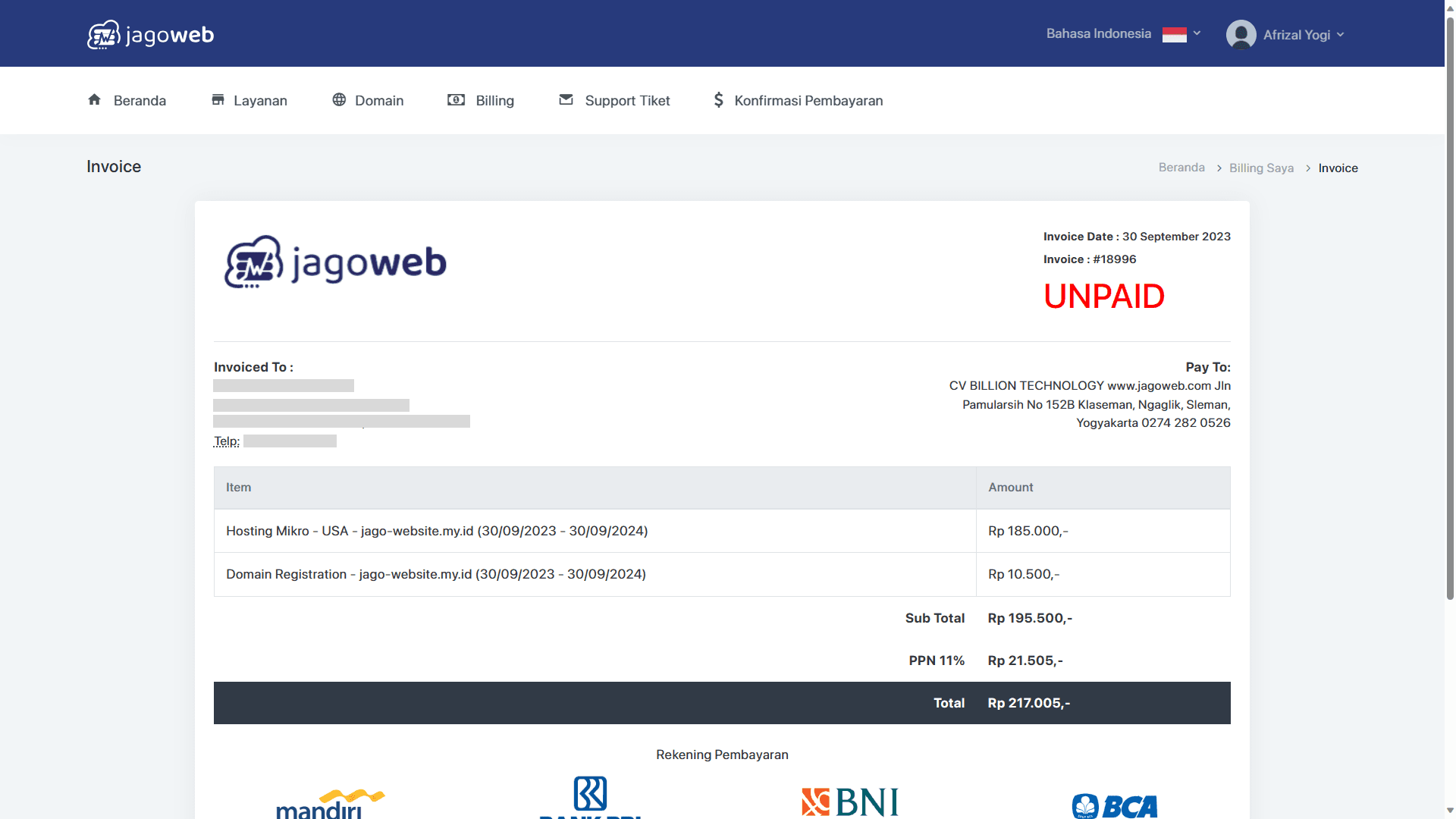The height and width of the screenshot is (819, 1456).
Task: Click the Billing money icon
Action: tap(456, 99)
